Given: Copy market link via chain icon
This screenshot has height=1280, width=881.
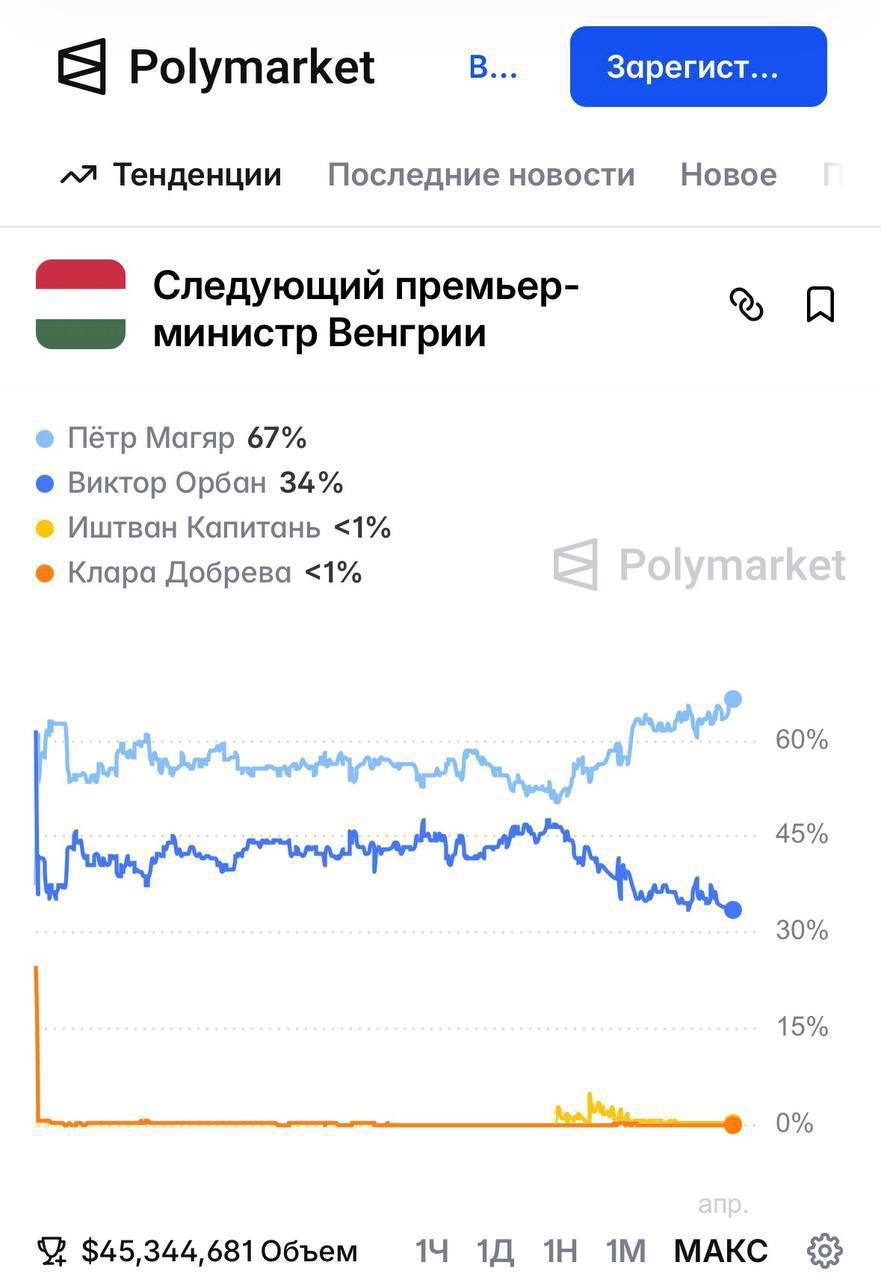Looking at the screenshot, I should [746, 304].
